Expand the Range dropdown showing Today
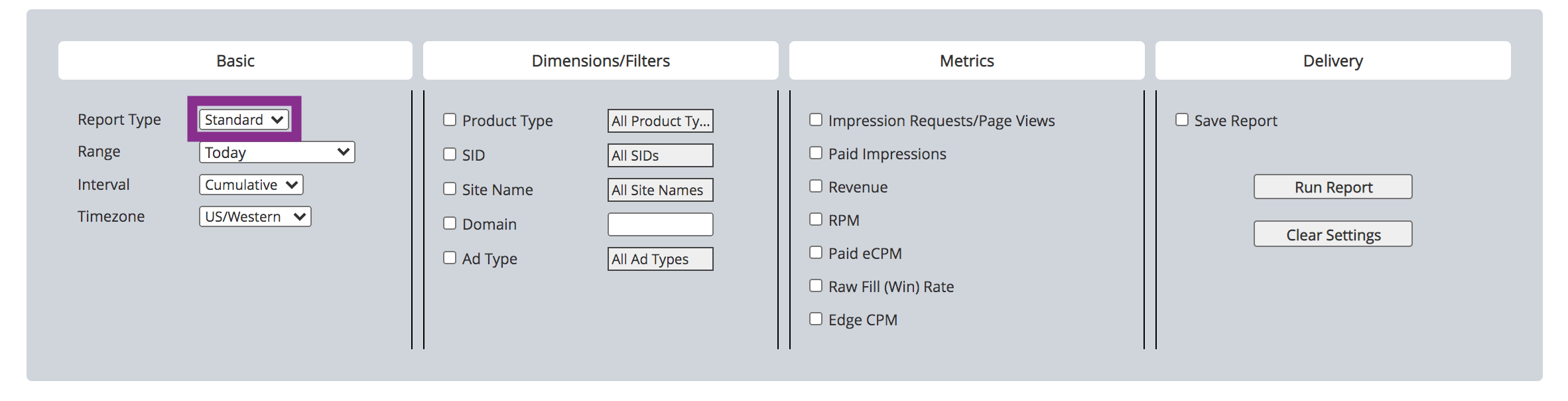 277,152
